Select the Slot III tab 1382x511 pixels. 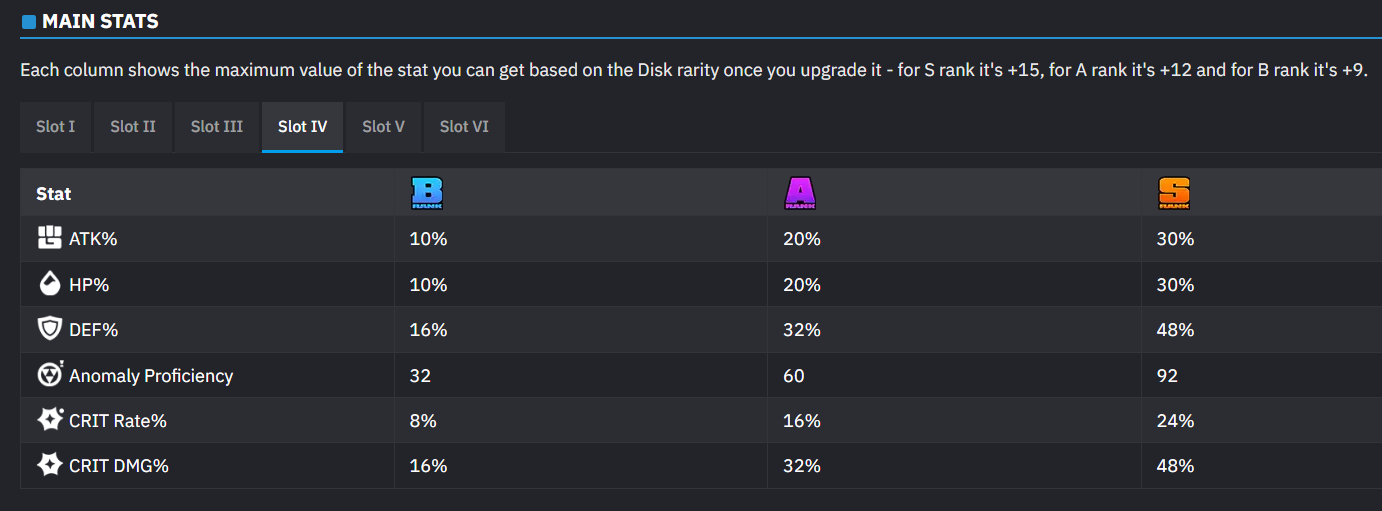(x=217, y=127)
